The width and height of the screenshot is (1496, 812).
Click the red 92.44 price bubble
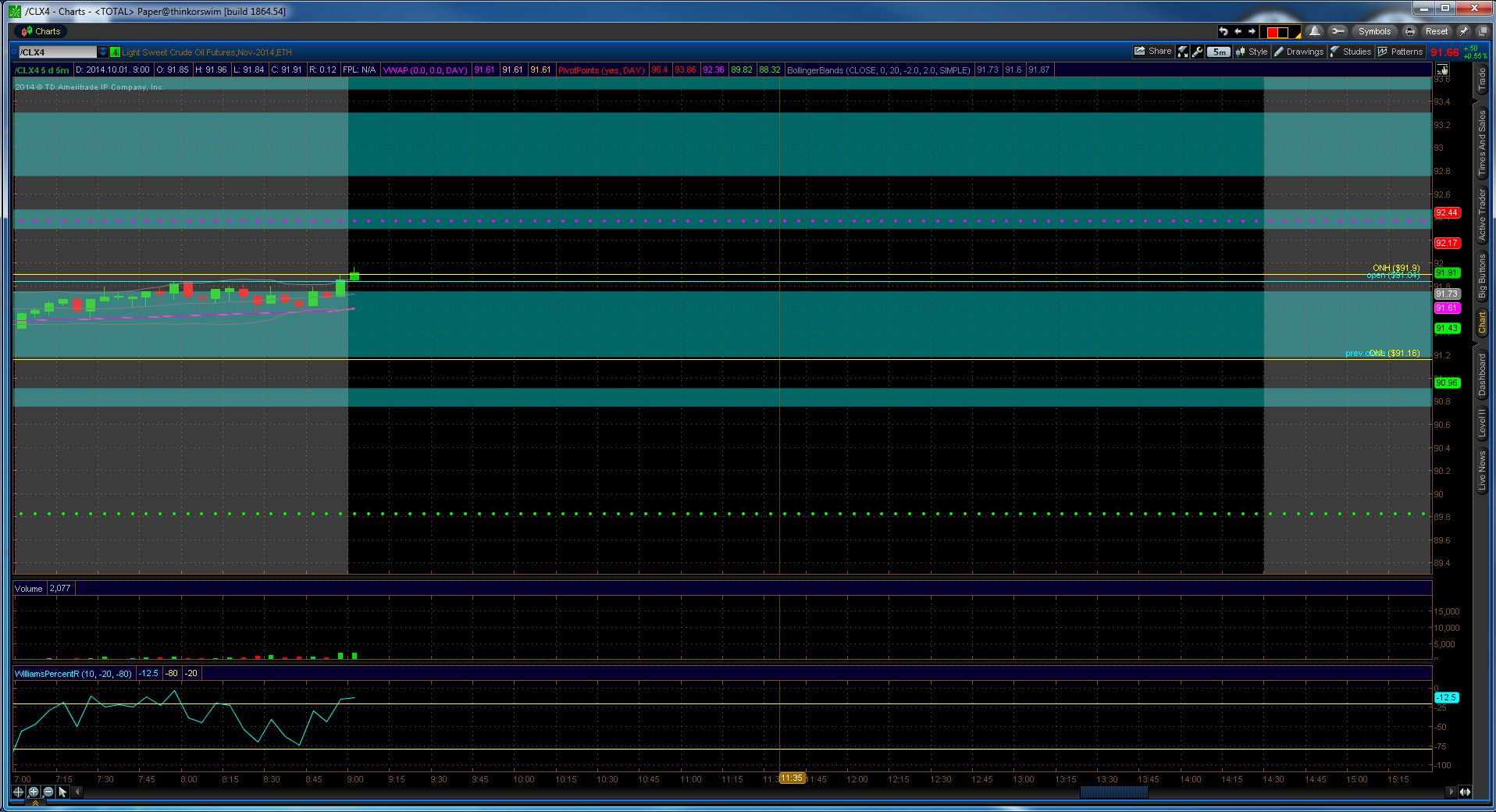tap(1447, 212)
